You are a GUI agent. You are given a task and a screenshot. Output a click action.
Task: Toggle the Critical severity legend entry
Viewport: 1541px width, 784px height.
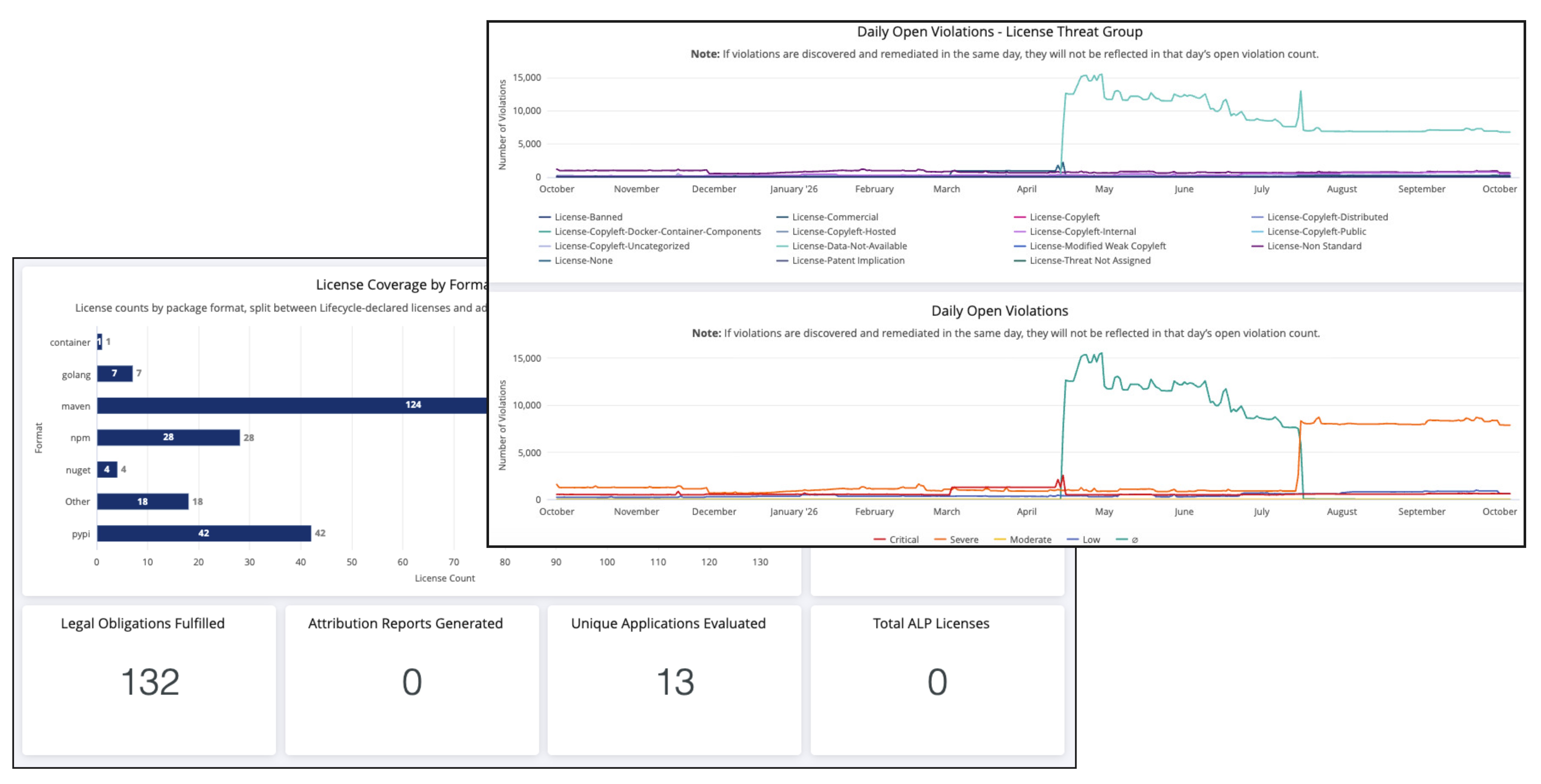pos(896,539)
